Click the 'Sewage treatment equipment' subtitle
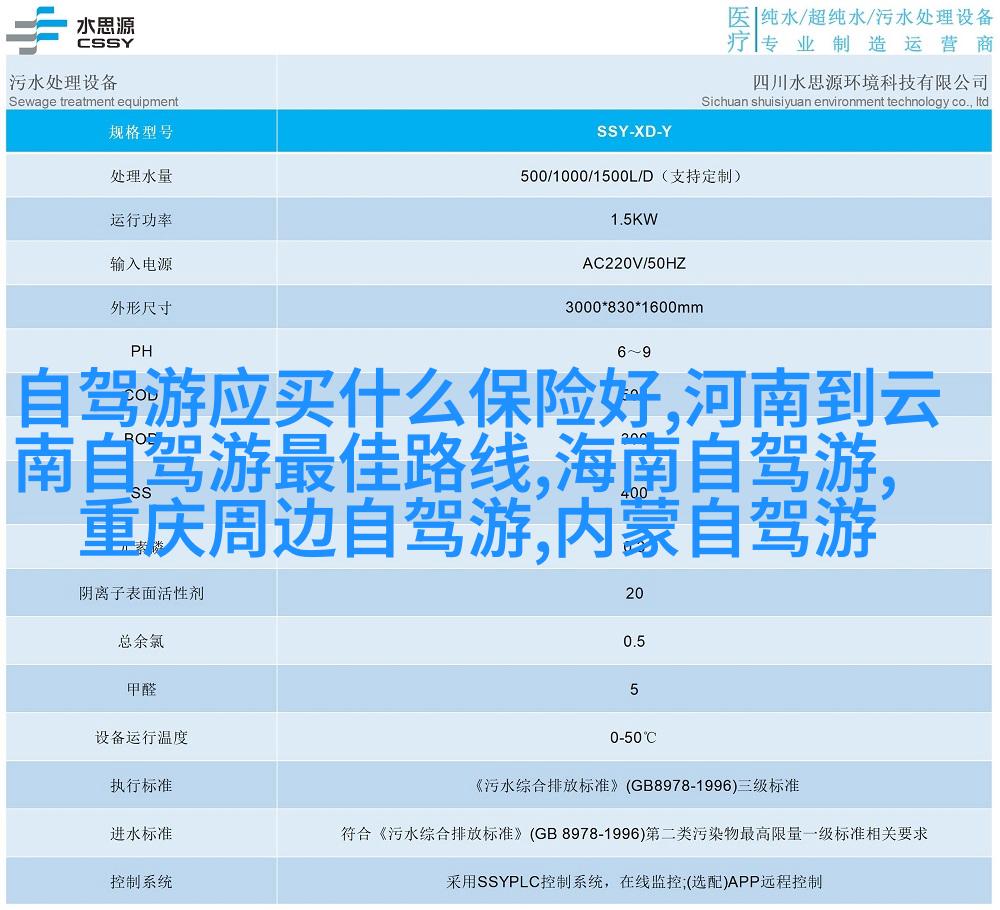The height and width of the screenshot is (910, 1000). coord(94,101)
